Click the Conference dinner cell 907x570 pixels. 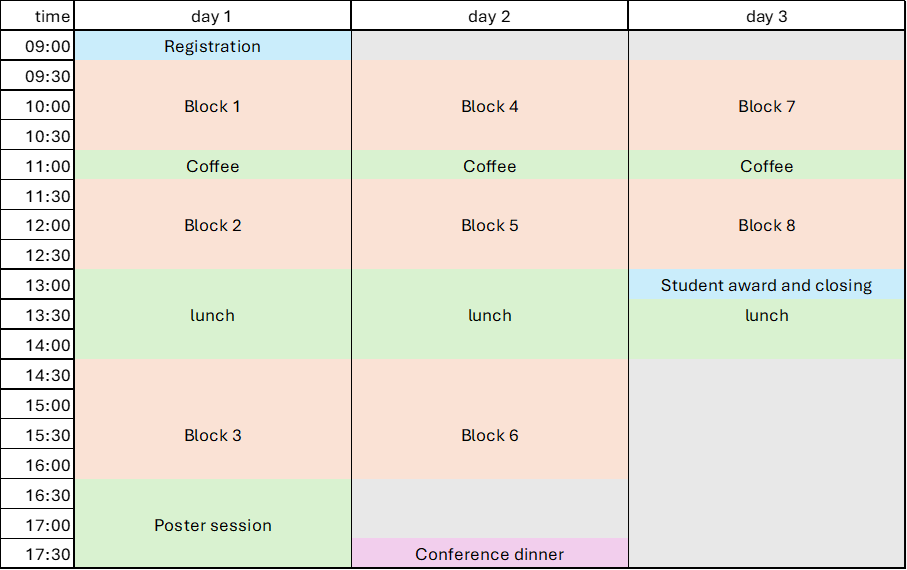(x=490, y=553)
